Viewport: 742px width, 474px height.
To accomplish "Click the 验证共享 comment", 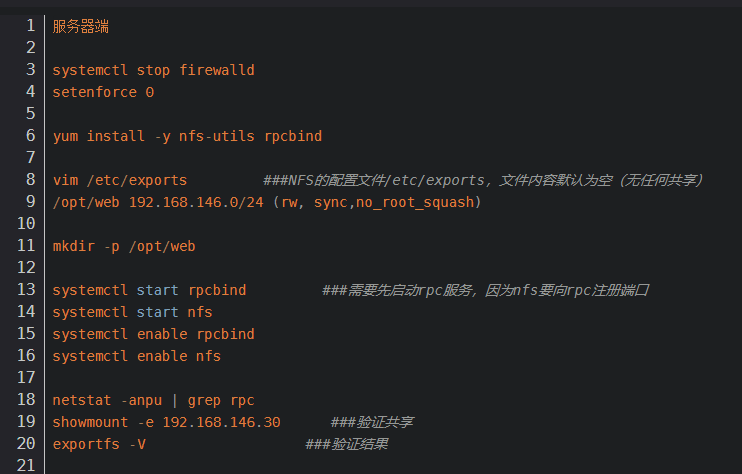I will pos(372,422).
